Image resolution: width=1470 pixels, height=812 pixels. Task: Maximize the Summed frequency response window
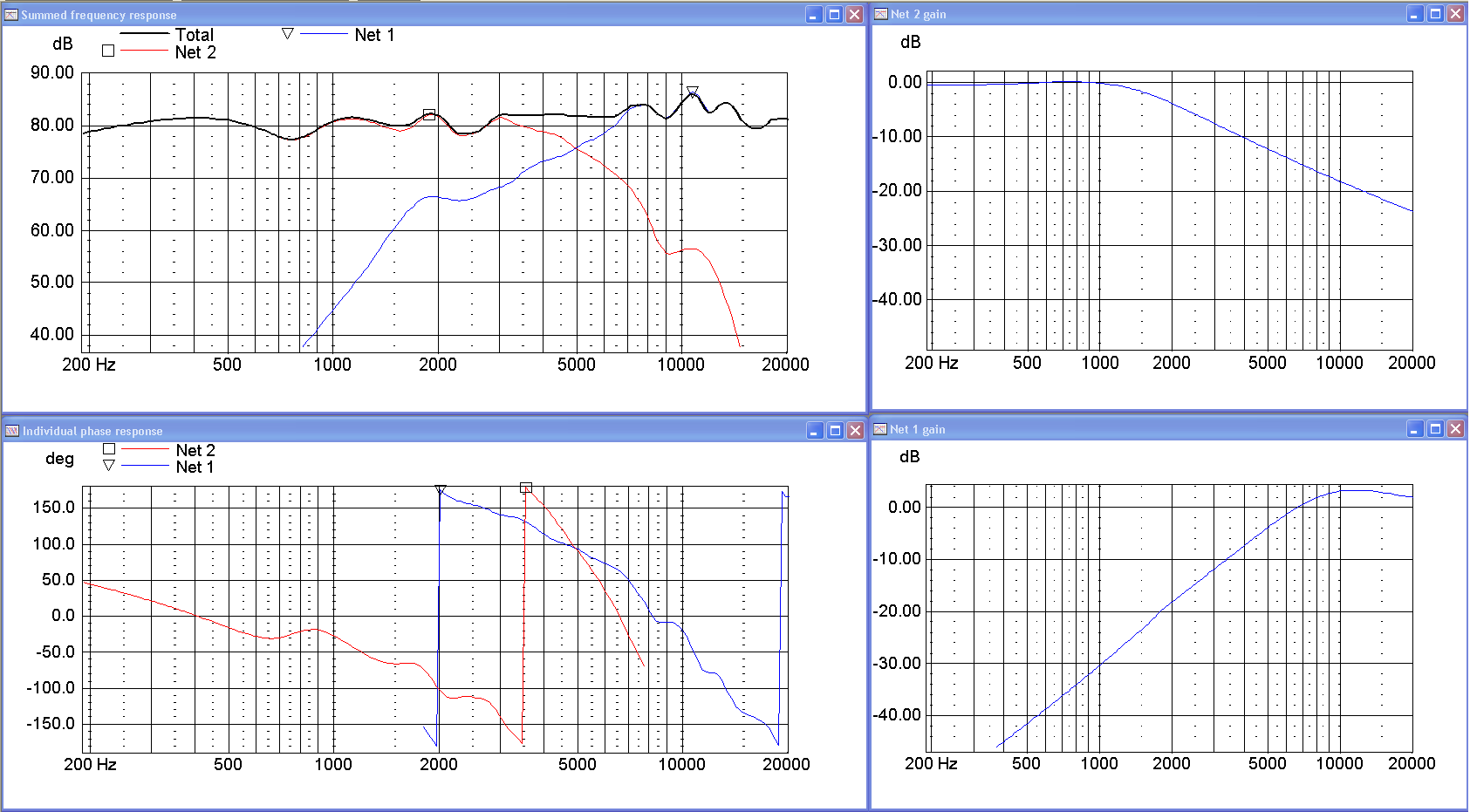(x=834, y=15)
